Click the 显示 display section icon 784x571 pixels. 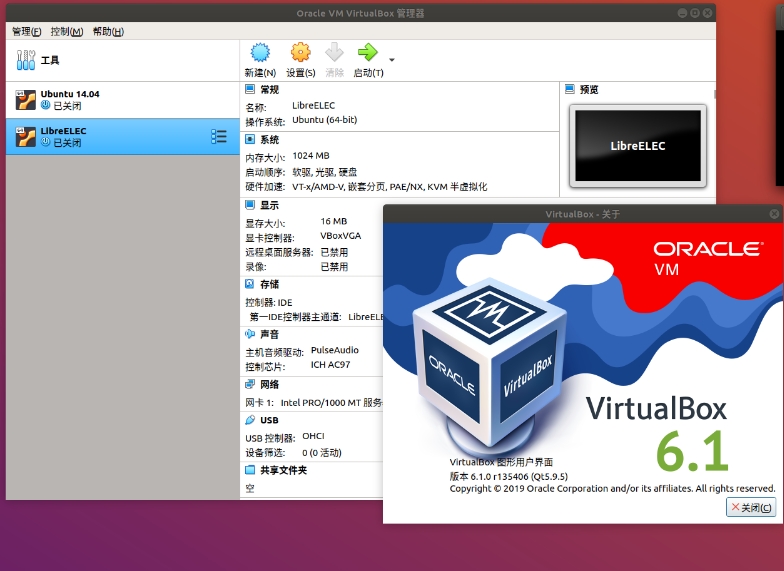point(250,205)
